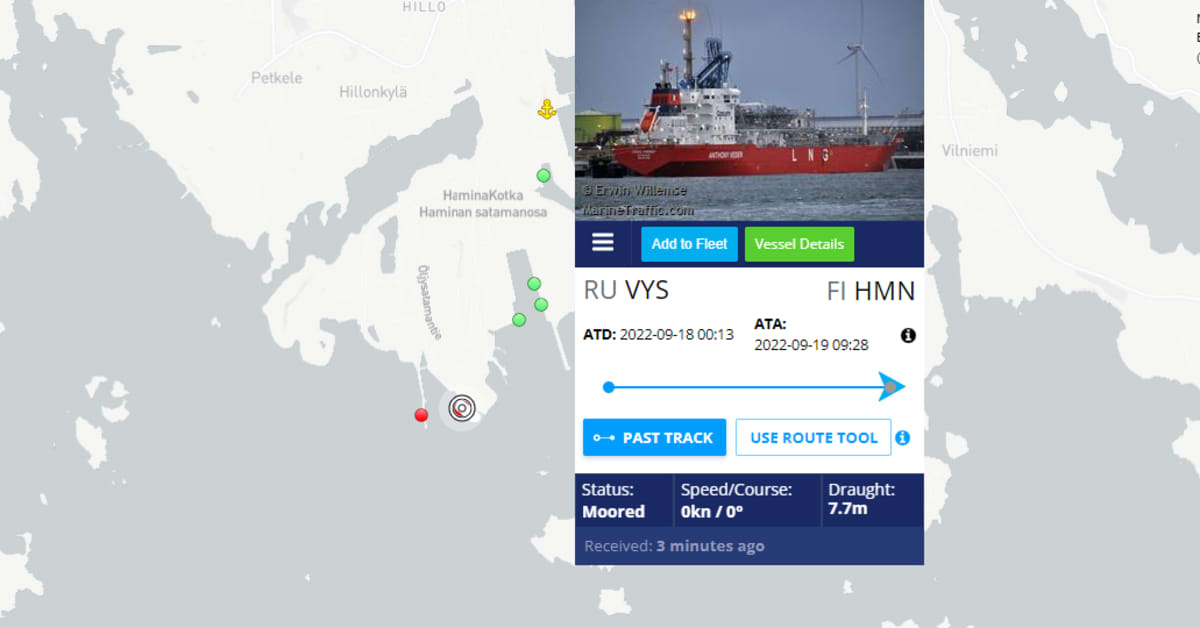Image resolution: width=1200 pixels, height=628 pixels.
Task: Show the vessel's Past Track
Action: (654, 437)
